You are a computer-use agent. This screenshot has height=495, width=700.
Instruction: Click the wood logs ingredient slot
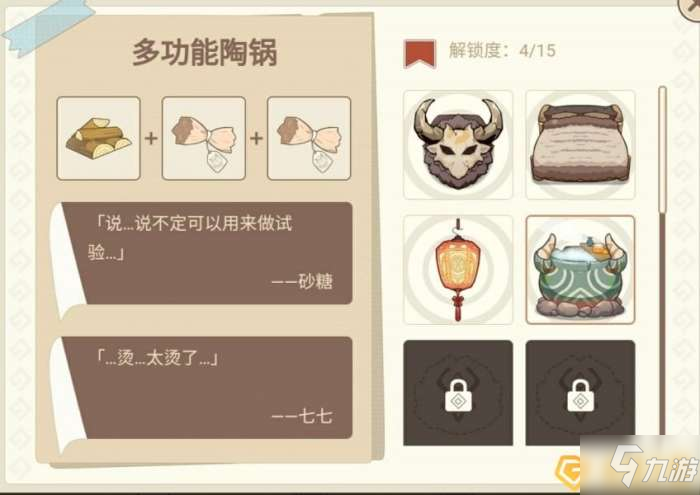pyautogui.click(x=99, y=138)
